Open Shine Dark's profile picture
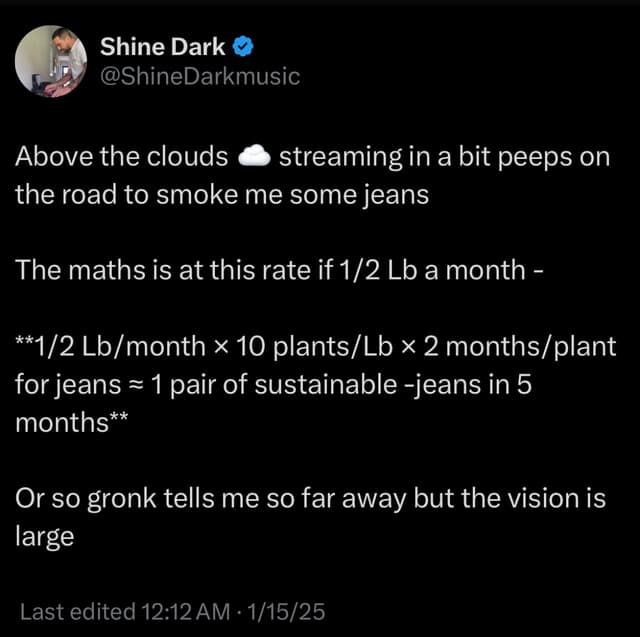This screenshot has height=637, width=640. point(51,61)
